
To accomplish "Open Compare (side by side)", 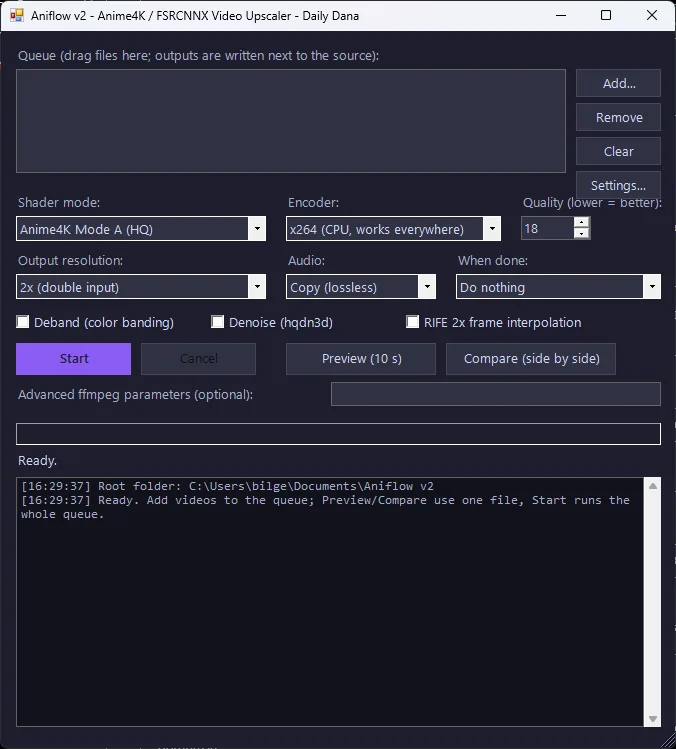I will tap(531, 359).
